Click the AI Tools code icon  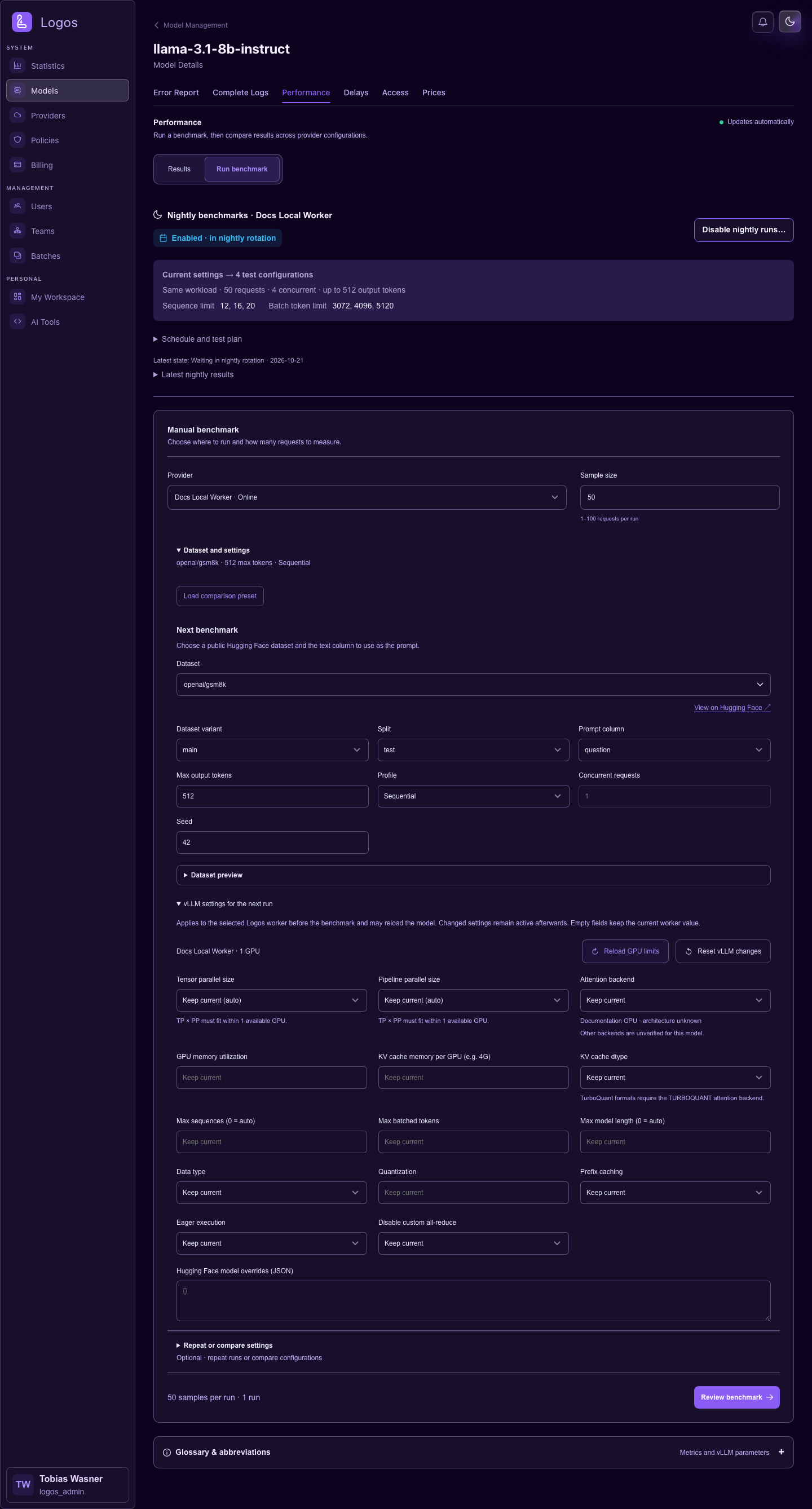tap(17, 321)
